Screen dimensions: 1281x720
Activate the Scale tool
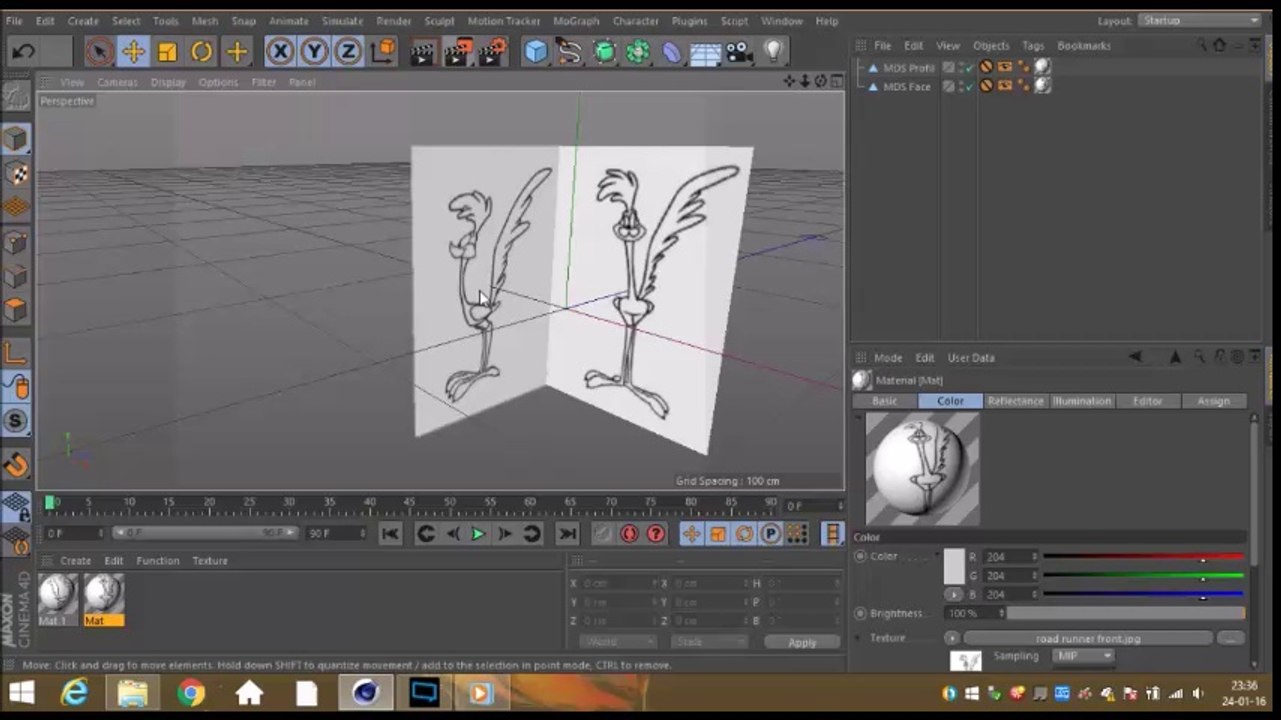(167, 51)
